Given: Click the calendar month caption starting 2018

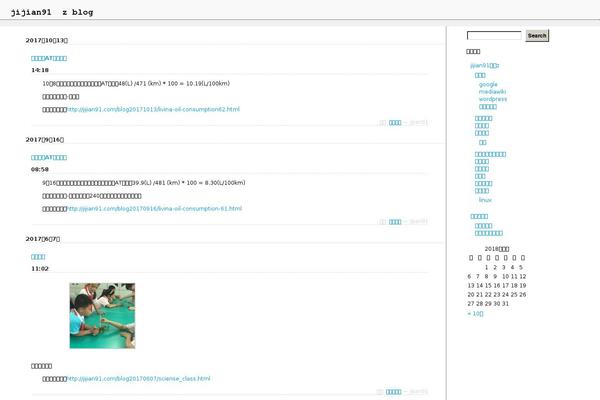Looking at the screenshot, I should (497, 249).
